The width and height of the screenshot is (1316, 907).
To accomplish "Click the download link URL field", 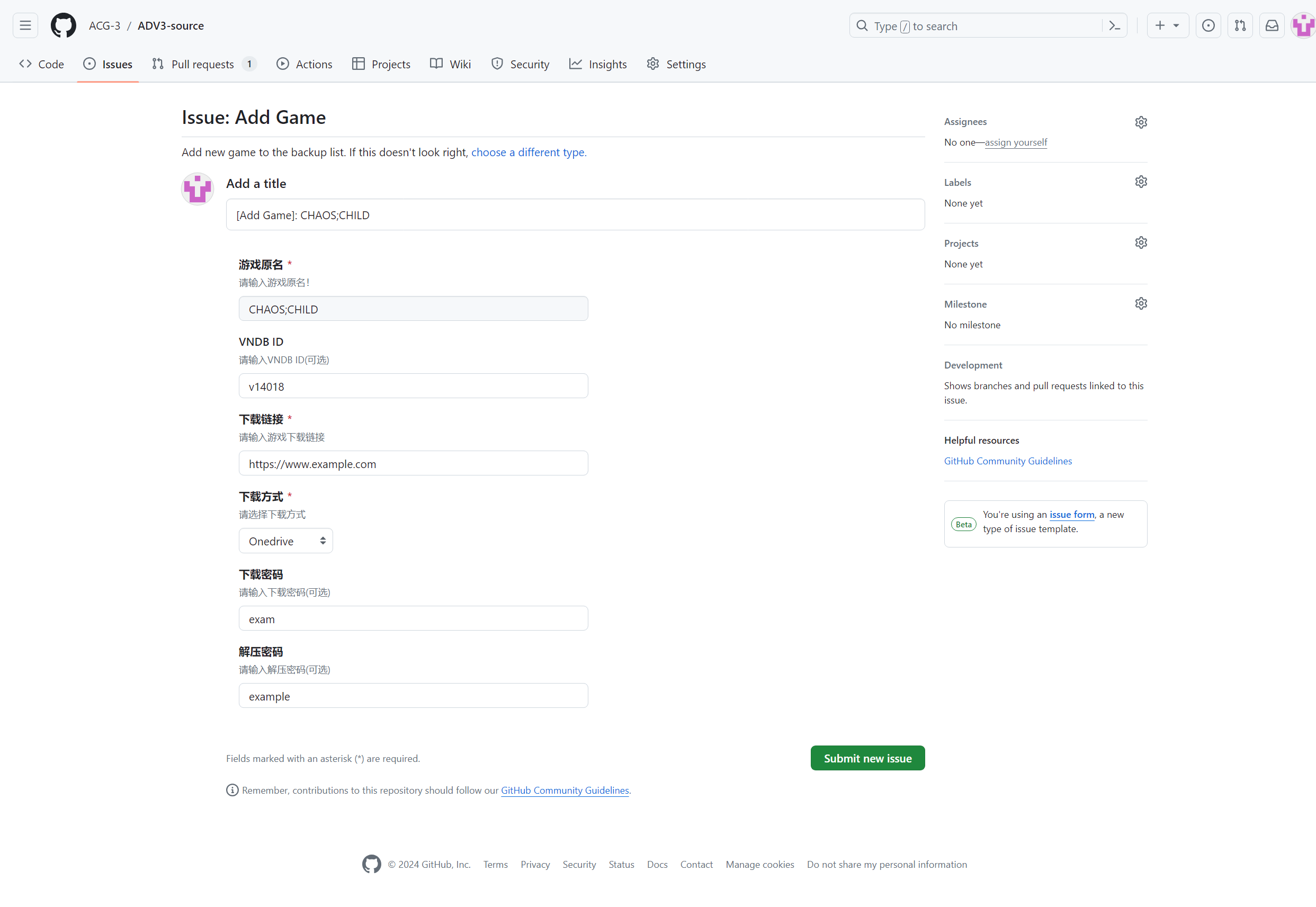I will 413,463.
